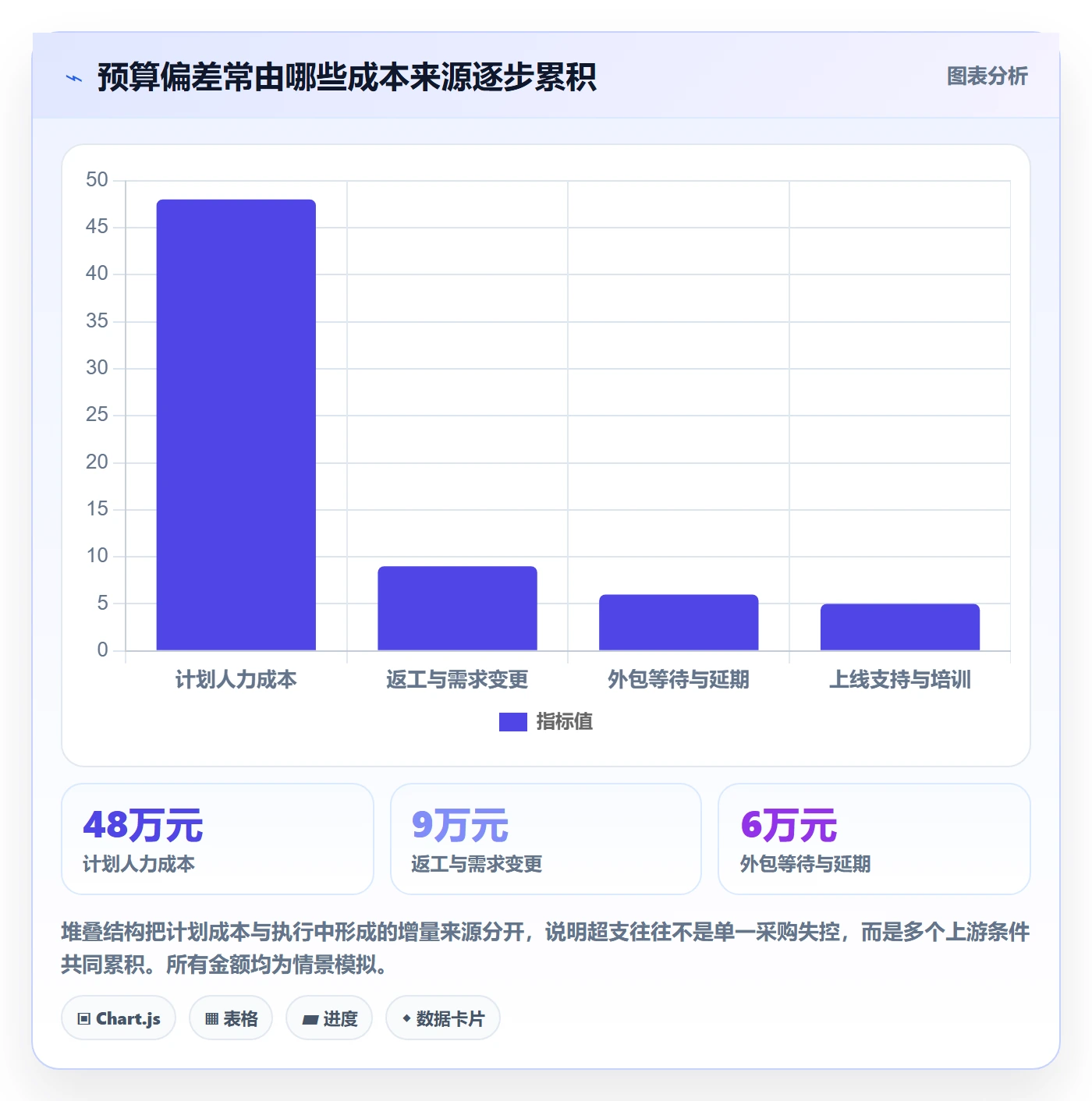Viewport: 1092px width, 1101px height.
Task: Click the grid icon in the 表格 chip
Action: (x=211, y=1019)
